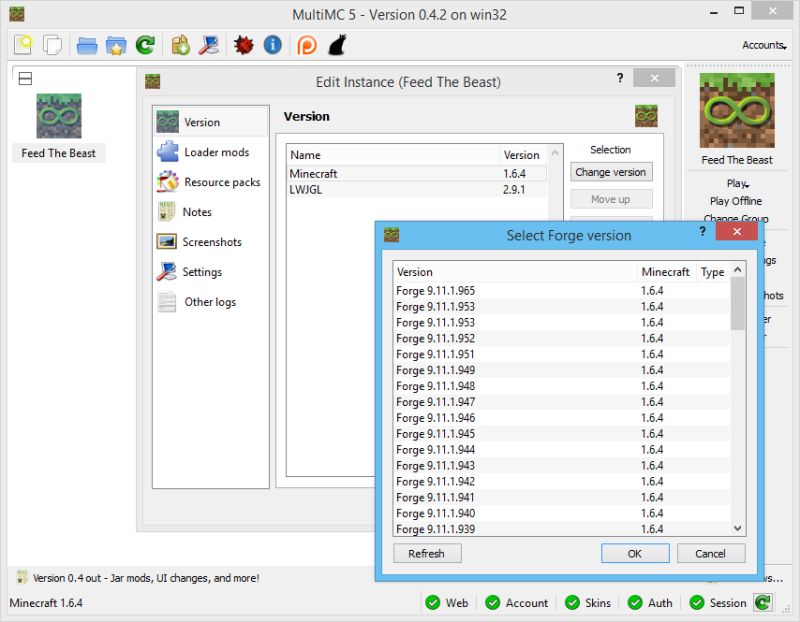
Task: Click the Web status check icon
Action: pos(433,603)
